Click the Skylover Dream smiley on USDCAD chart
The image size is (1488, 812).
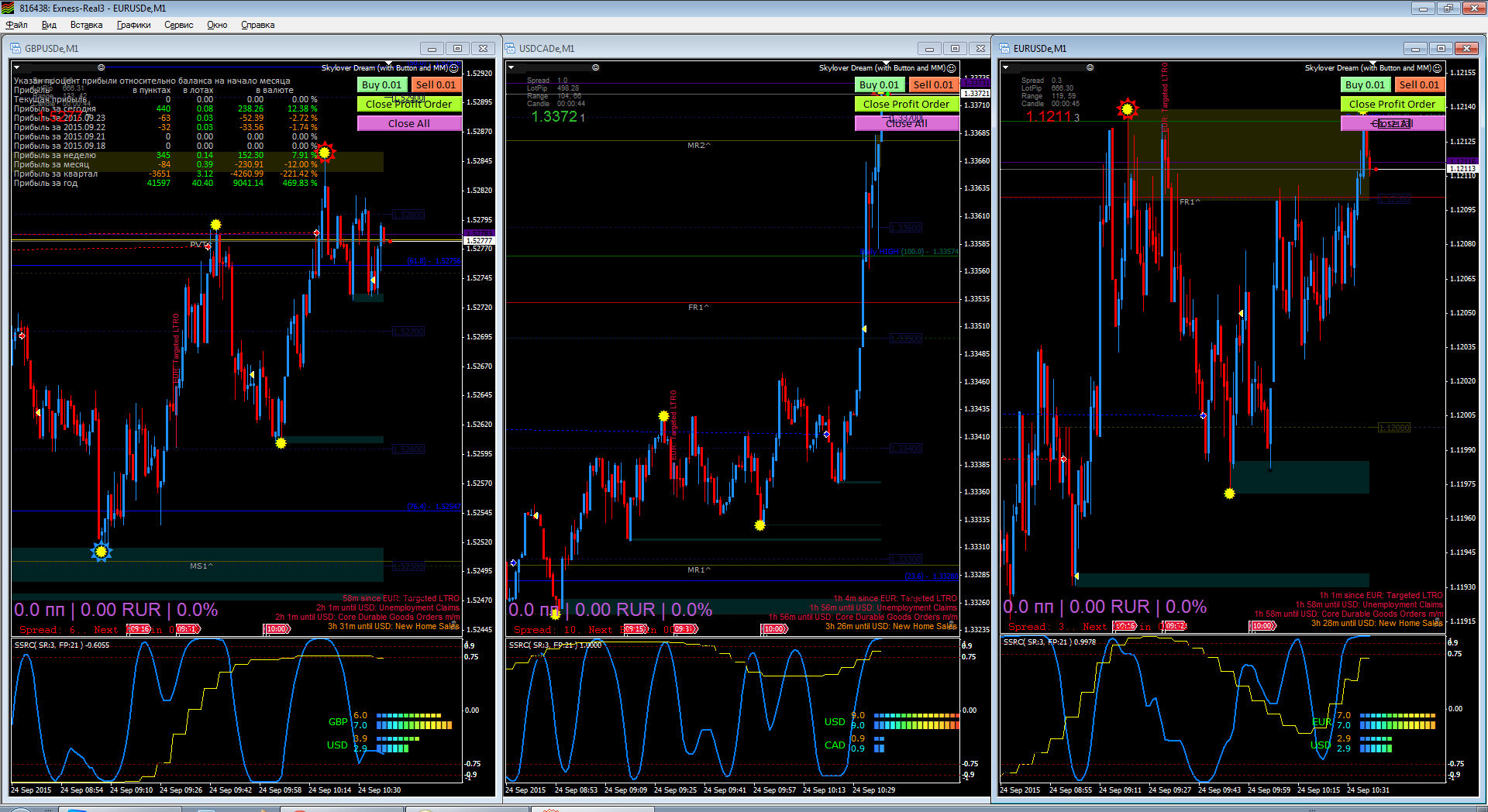point(952,68)
